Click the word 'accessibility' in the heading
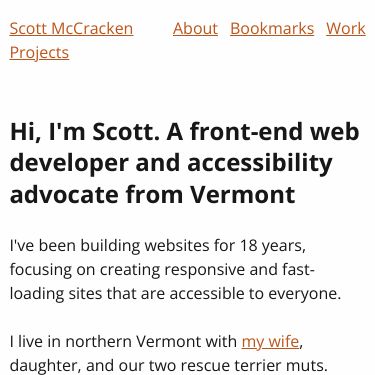The height and width of the screenshot is (375, 375). (259, 164)
